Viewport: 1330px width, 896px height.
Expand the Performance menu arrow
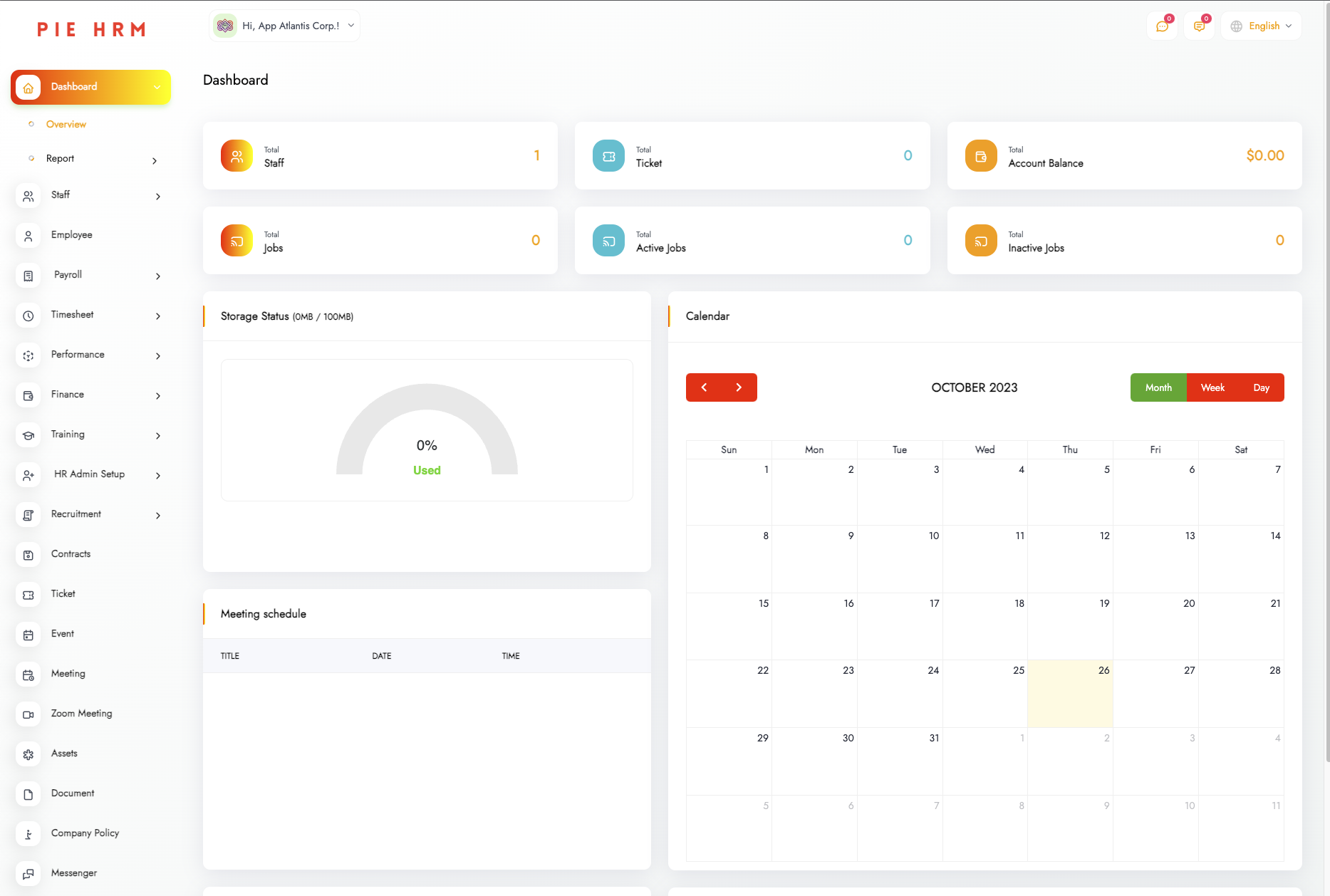(x=158, y=356)
